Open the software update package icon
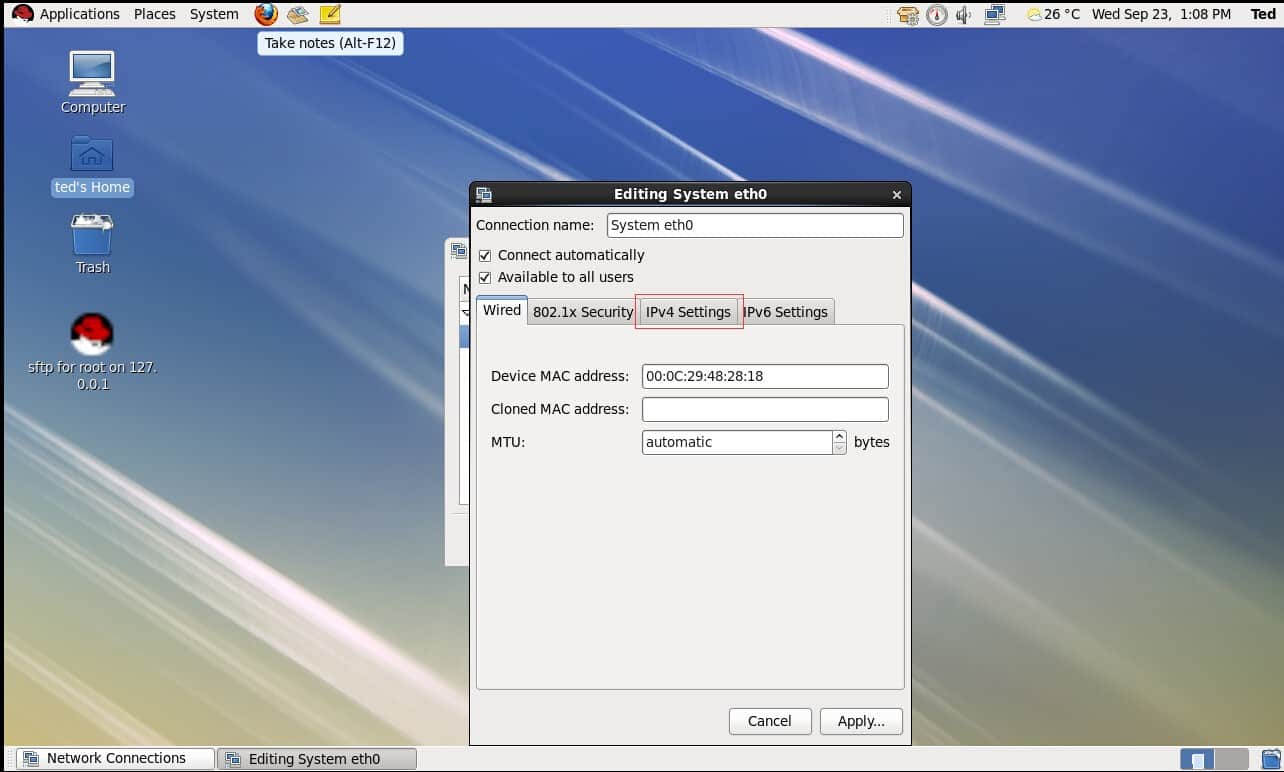1284x772 pixels. coord(908,14)
